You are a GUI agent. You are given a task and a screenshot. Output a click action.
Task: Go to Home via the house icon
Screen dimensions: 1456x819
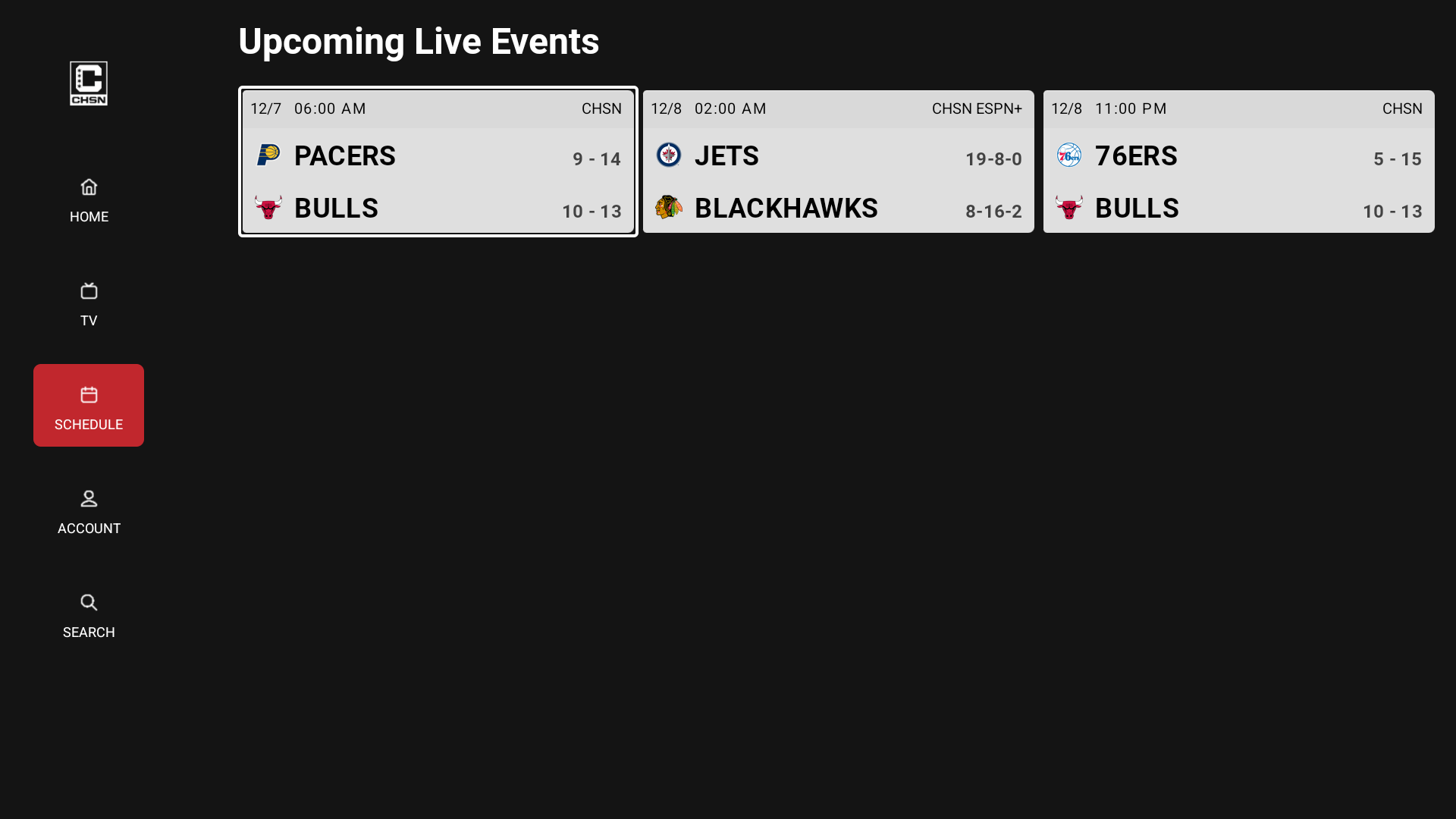(x=89, y=187)
